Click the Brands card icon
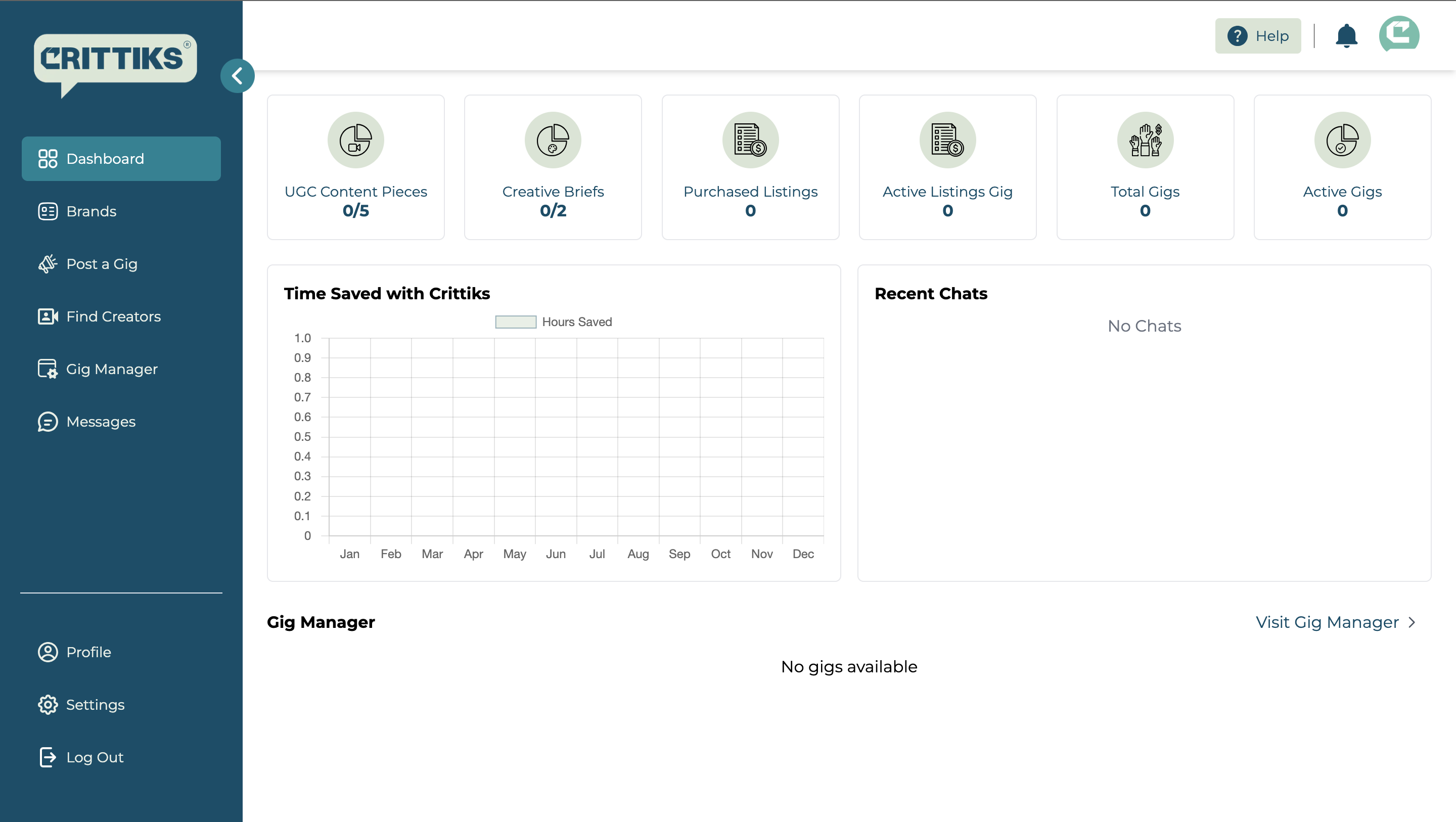The image size is (1456, 822). click(x=48, y=211)
